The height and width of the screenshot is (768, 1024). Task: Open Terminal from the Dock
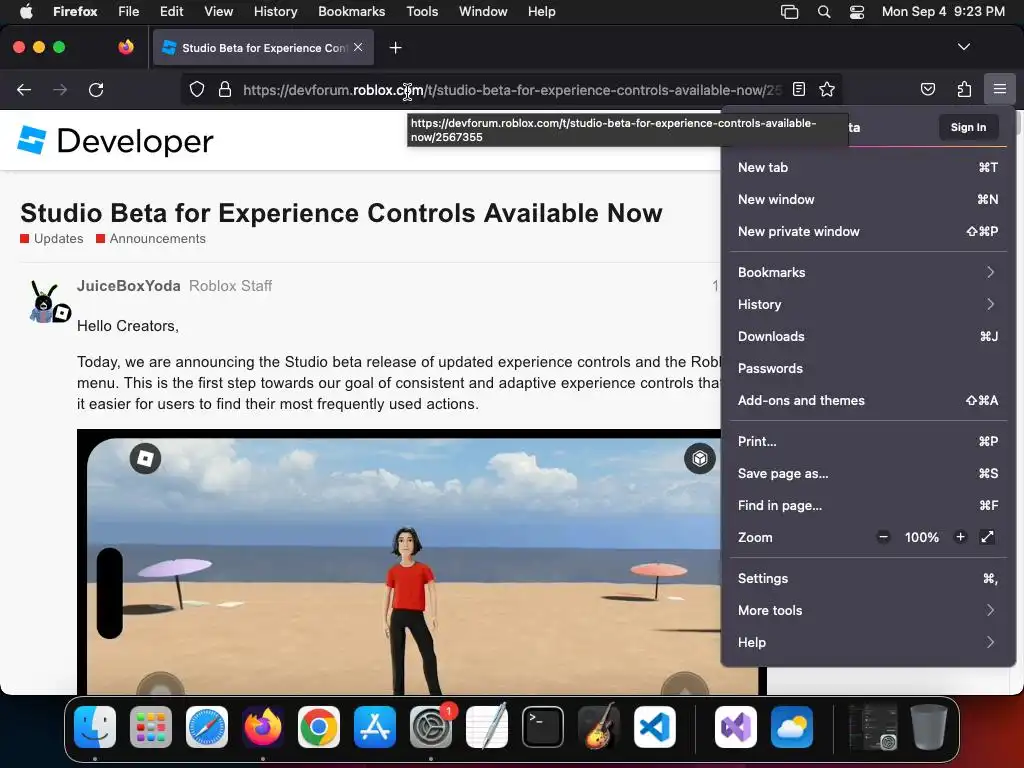point(543,727)
